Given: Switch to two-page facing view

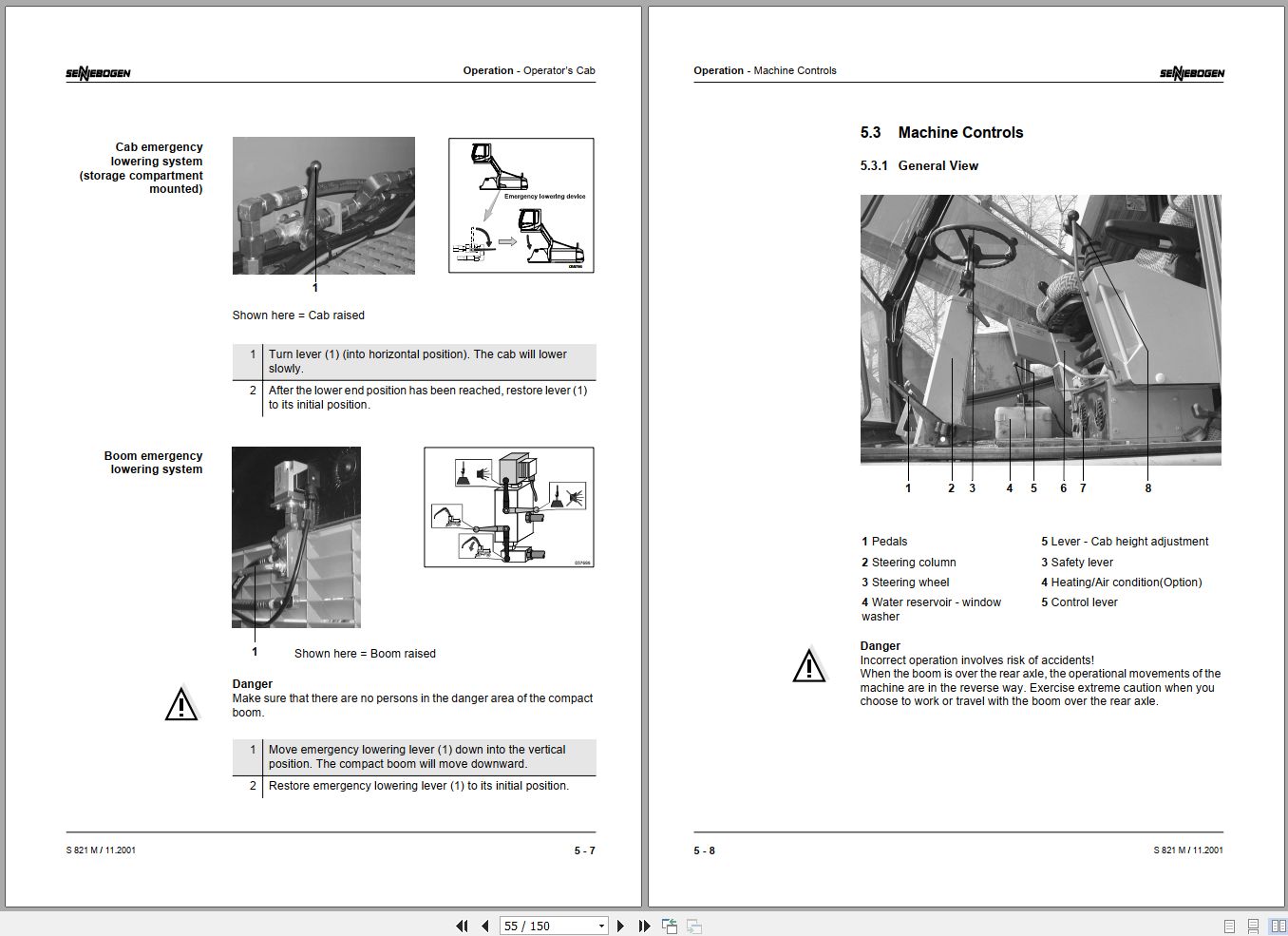Looking at the screenshot, I should tap(1278, 926).
